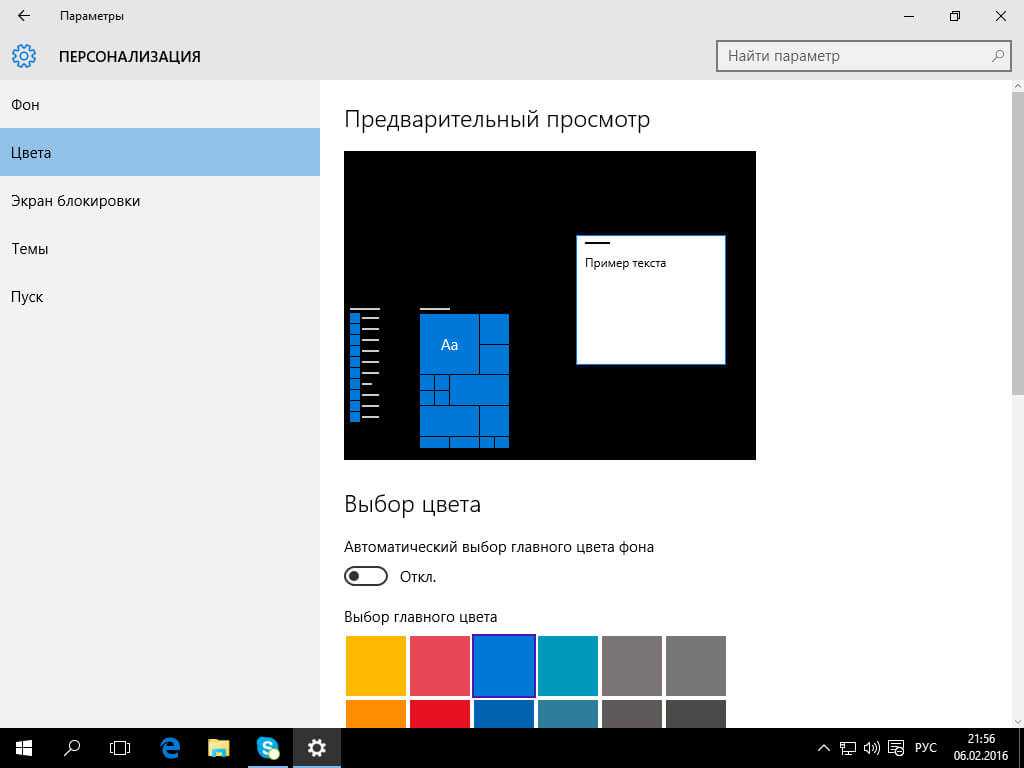Click the Найти параметр search field
Image resolution: width=1024 pixels, height=768 pixels.
coord(855,56)
